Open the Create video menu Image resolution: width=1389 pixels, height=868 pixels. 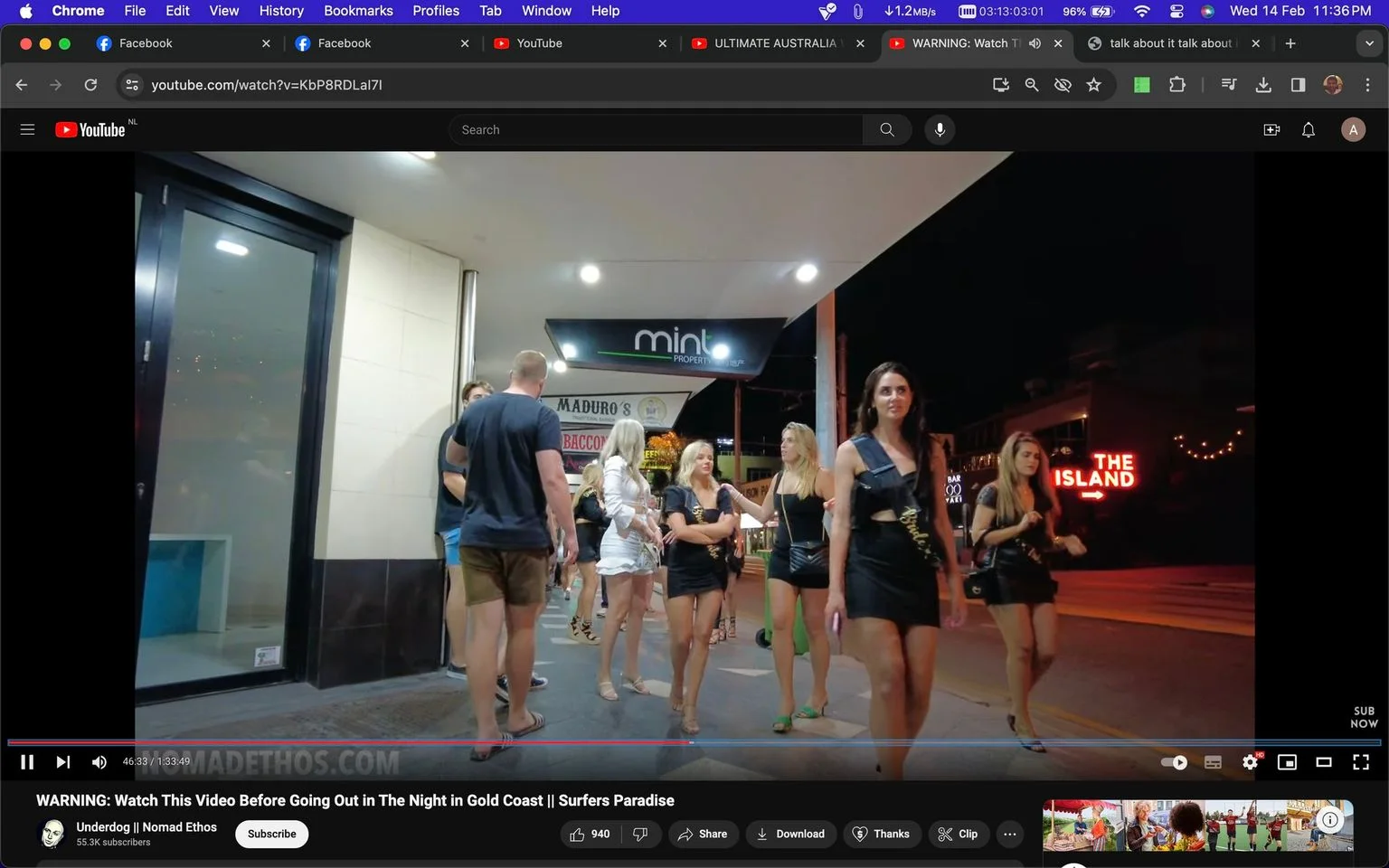coord(1271,129)
